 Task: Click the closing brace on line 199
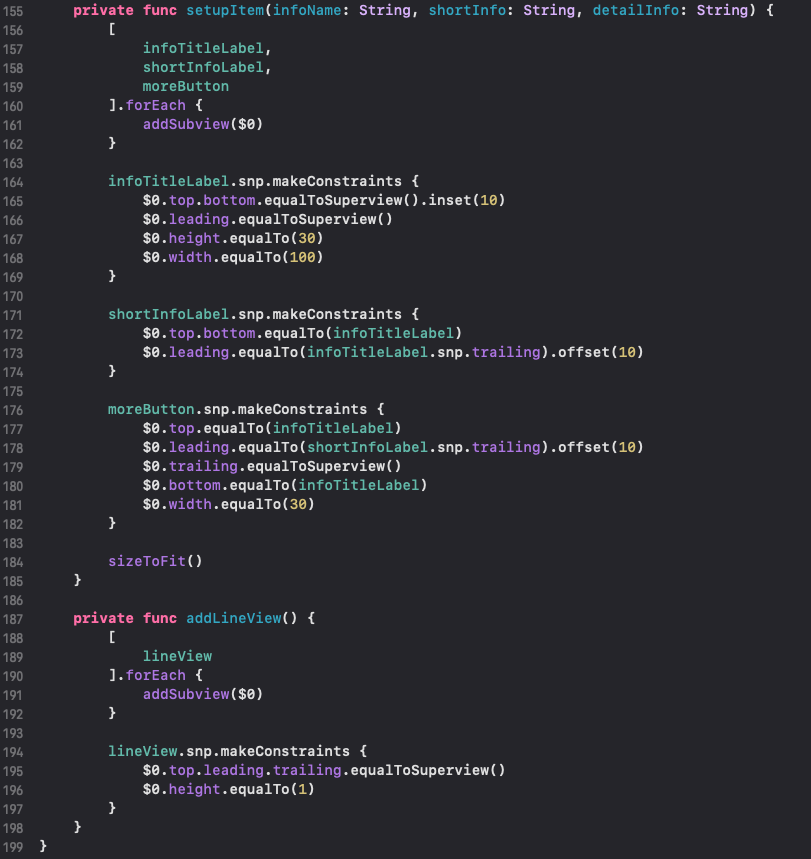click(43, 846)
